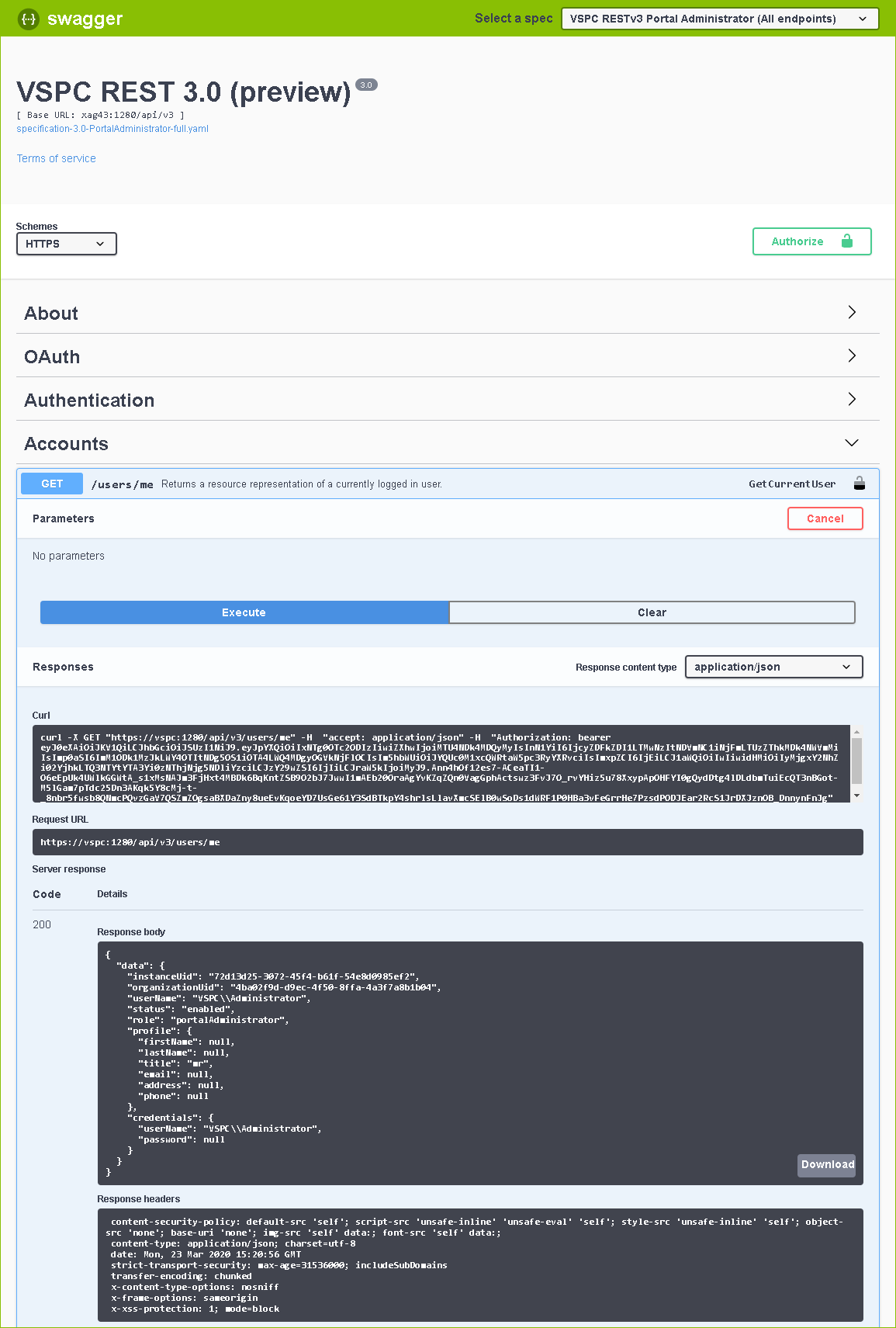This screenshot has width=896, height=1328.
Task: Click the organizationUid line in the response
Action: point(284,987)
